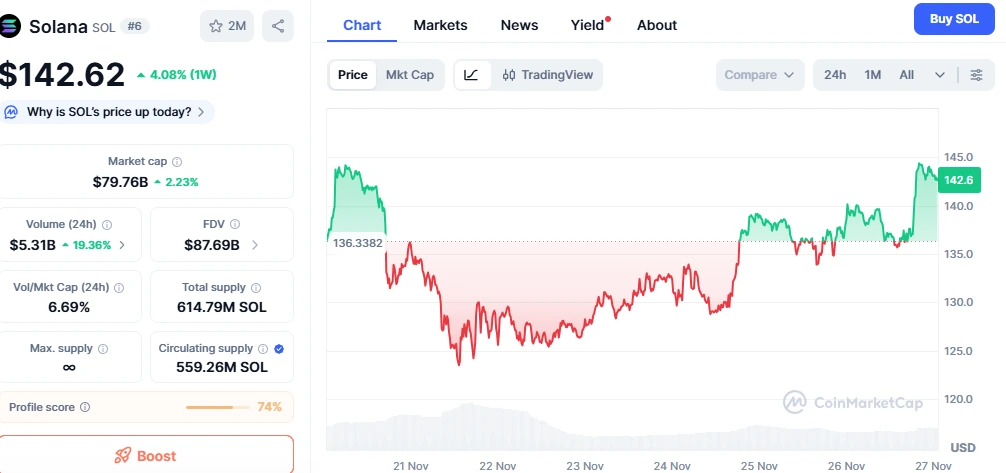Screen dimensions: 1006x473
Task: Click the Profile score info icon
Action: point(85,407)
